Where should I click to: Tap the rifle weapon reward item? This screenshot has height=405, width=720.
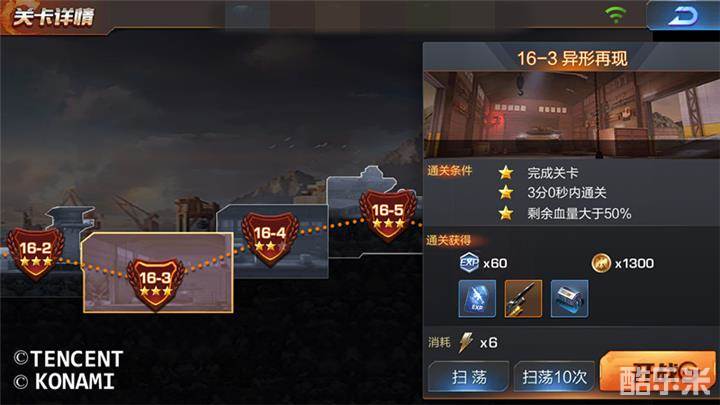coord(523,299)
